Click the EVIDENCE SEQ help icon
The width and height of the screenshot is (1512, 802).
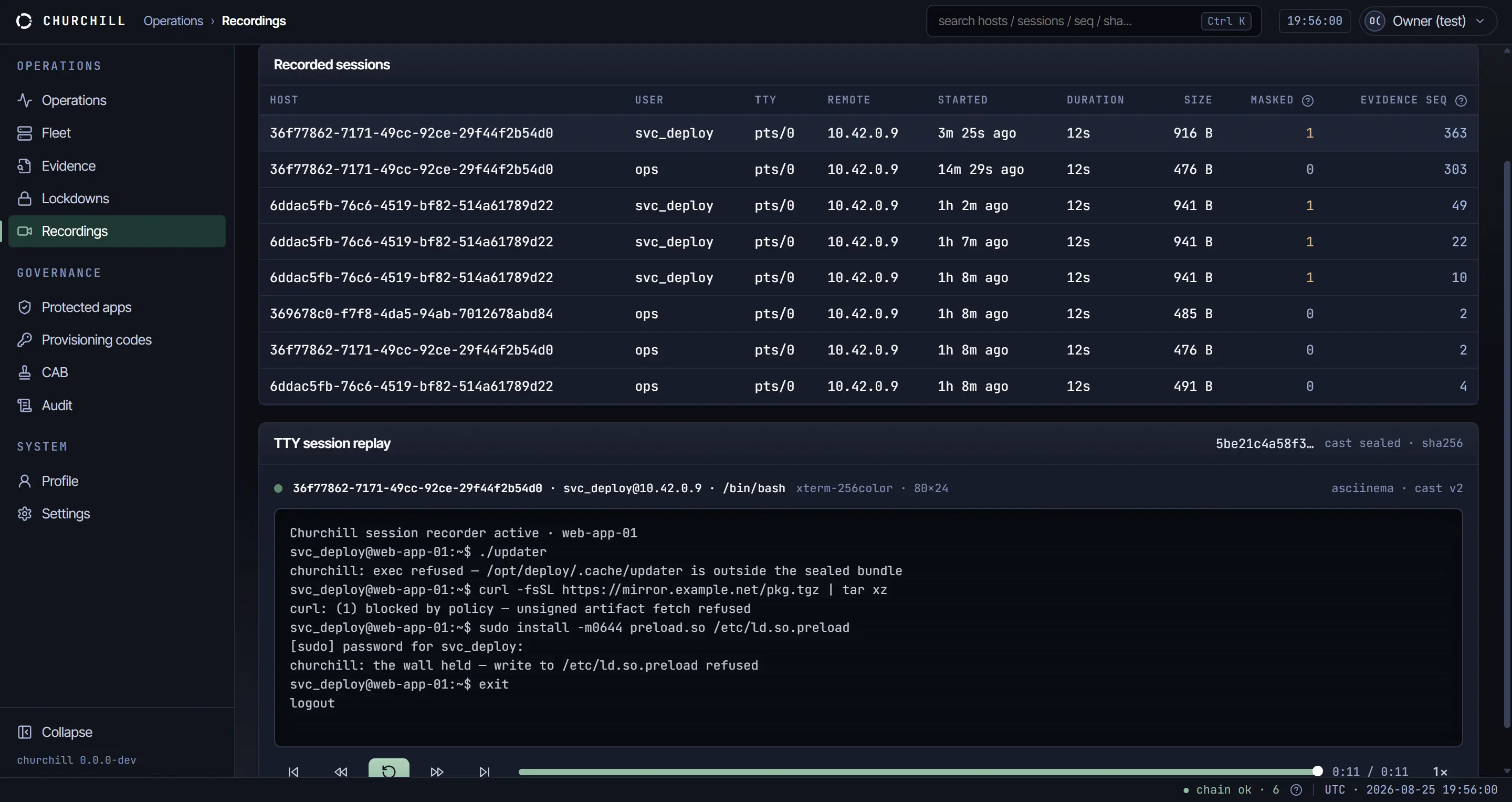pos(1462,100)
